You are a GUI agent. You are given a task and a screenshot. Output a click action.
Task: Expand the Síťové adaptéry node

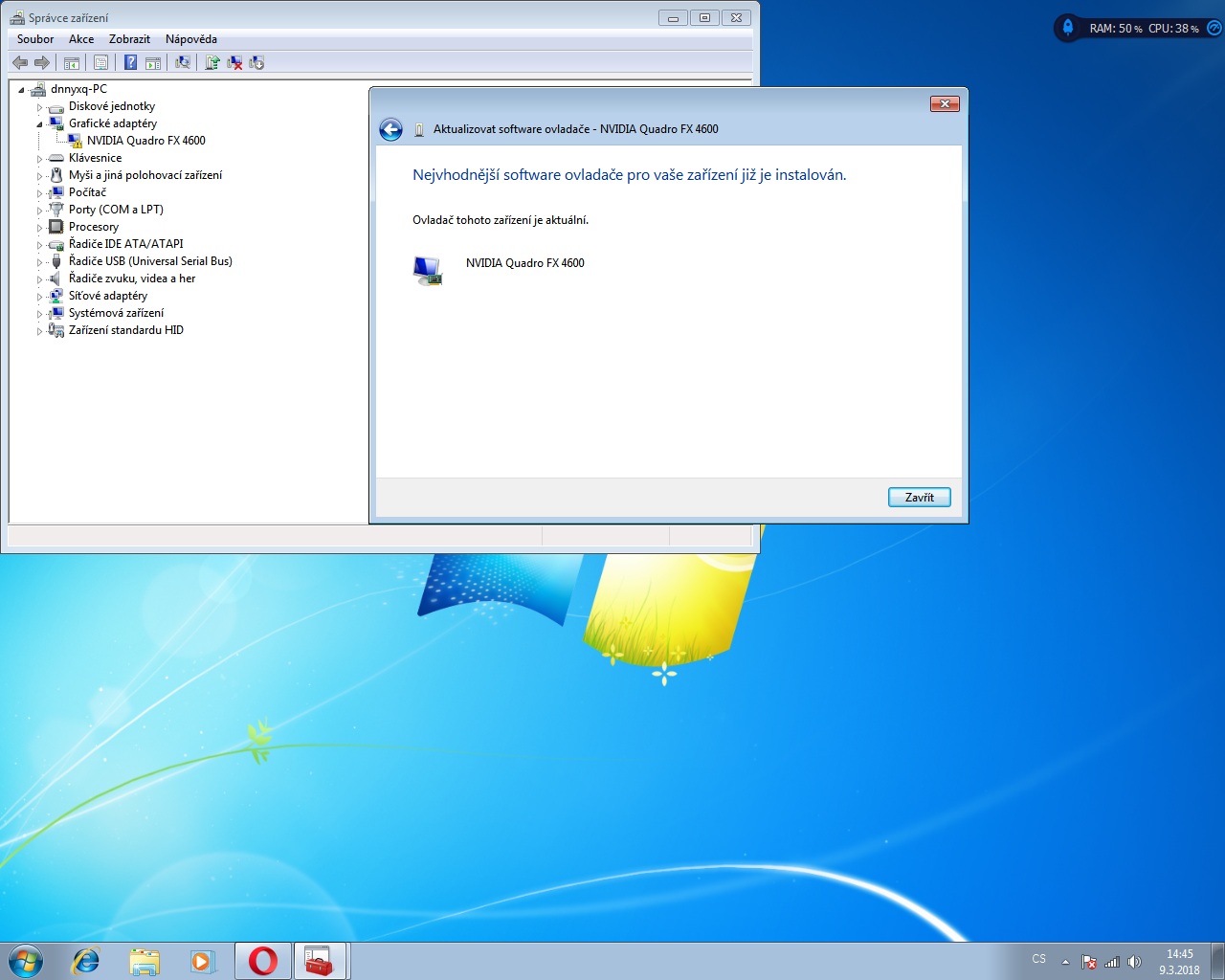(x=39, y=297)
